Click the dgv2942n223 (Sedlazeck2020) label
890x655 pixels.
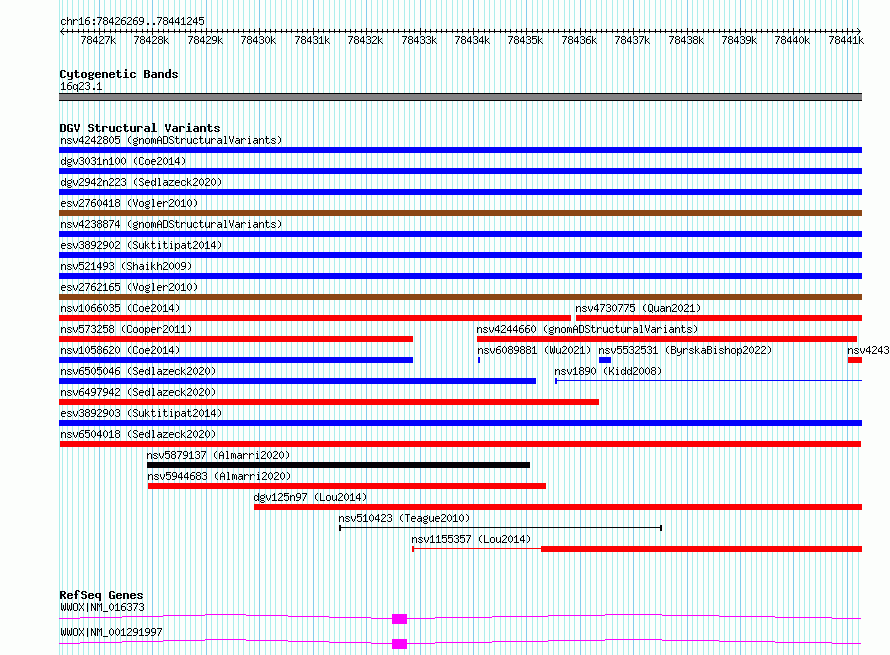(141, 182)
